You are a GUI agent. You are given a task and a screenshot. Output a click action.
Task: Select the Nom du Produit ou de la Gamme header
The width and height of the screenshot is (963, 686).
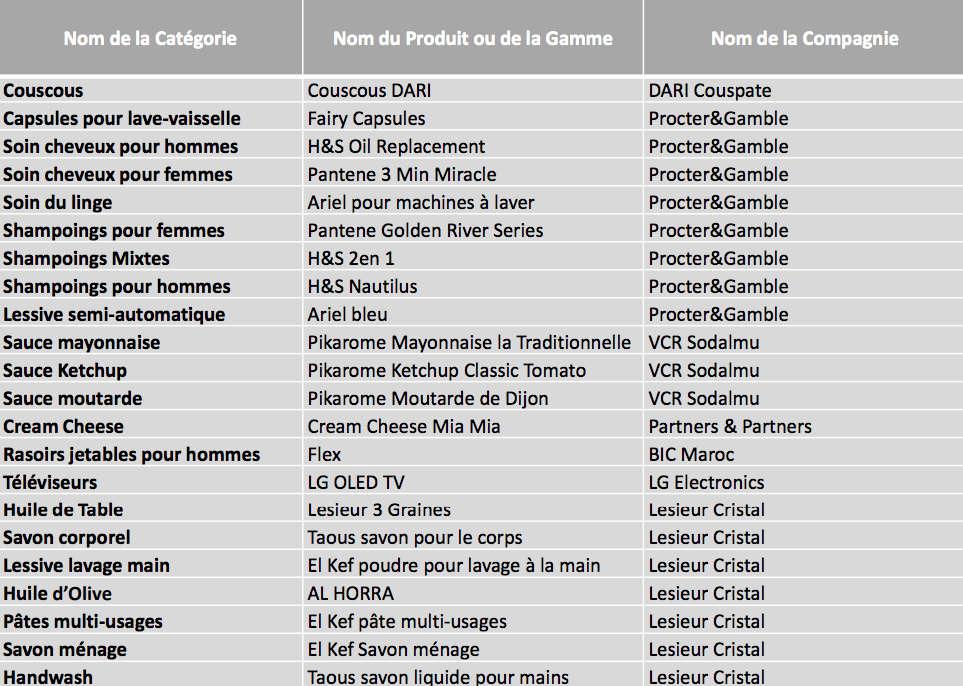click(472, 38)
